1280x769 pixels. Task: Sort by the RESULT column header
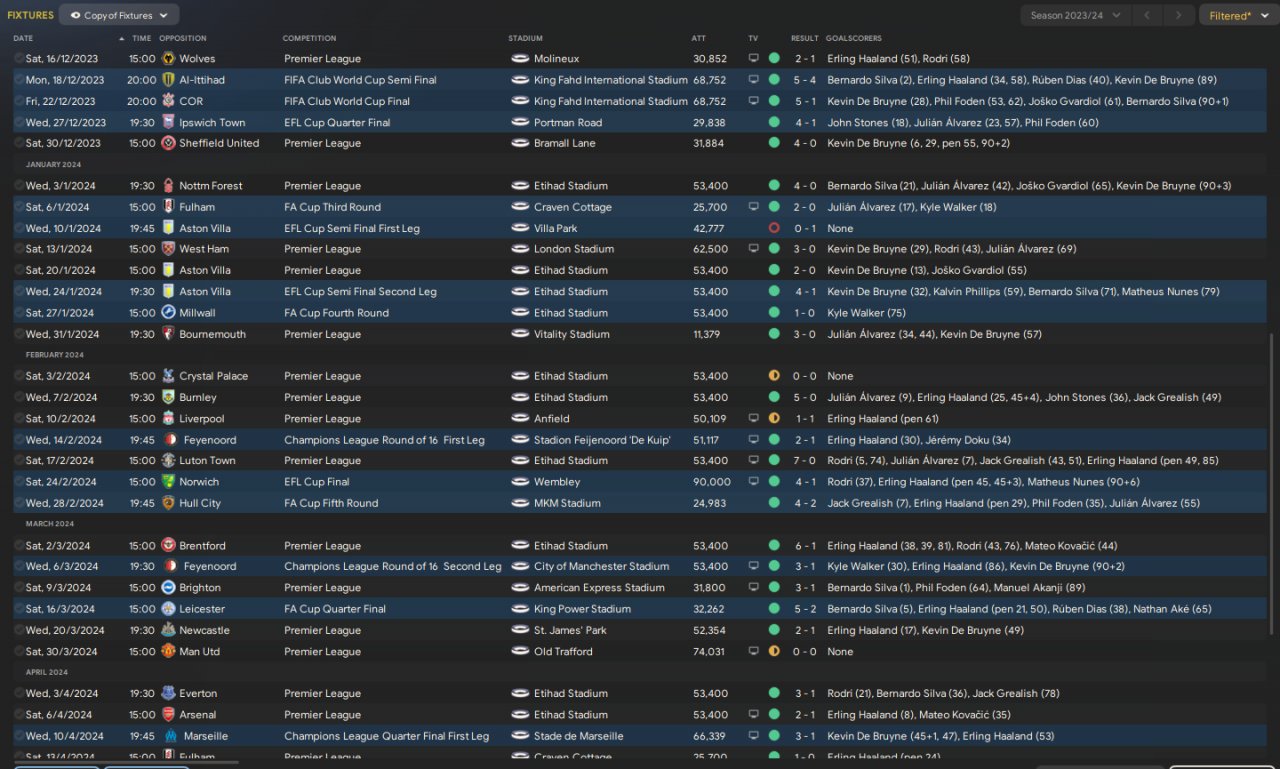pyautogui.click(x=805, y=38)
